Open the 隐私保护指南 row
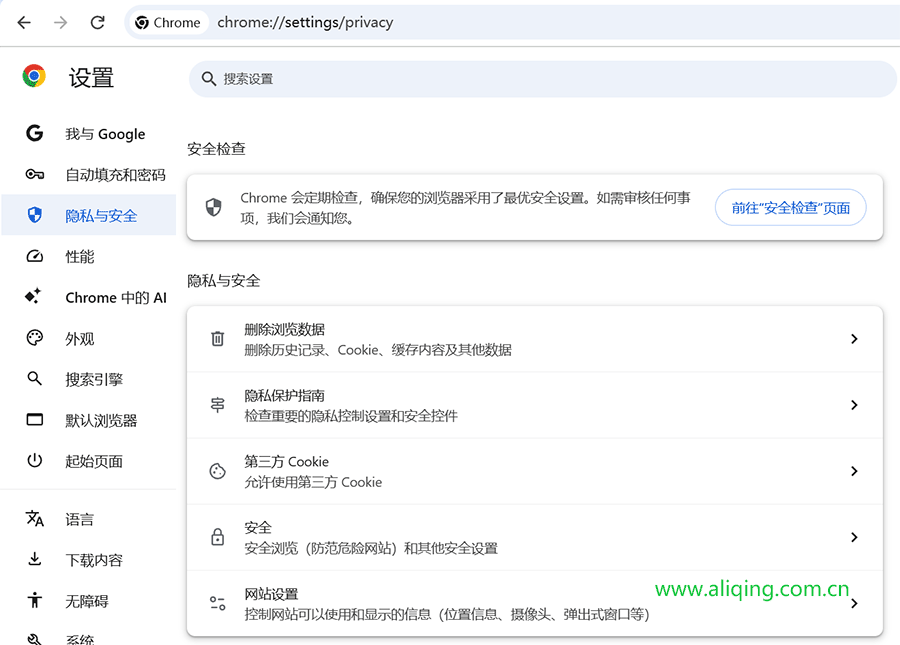The height and width of the screenshot is (645, 900). click(x=534, y=405)
